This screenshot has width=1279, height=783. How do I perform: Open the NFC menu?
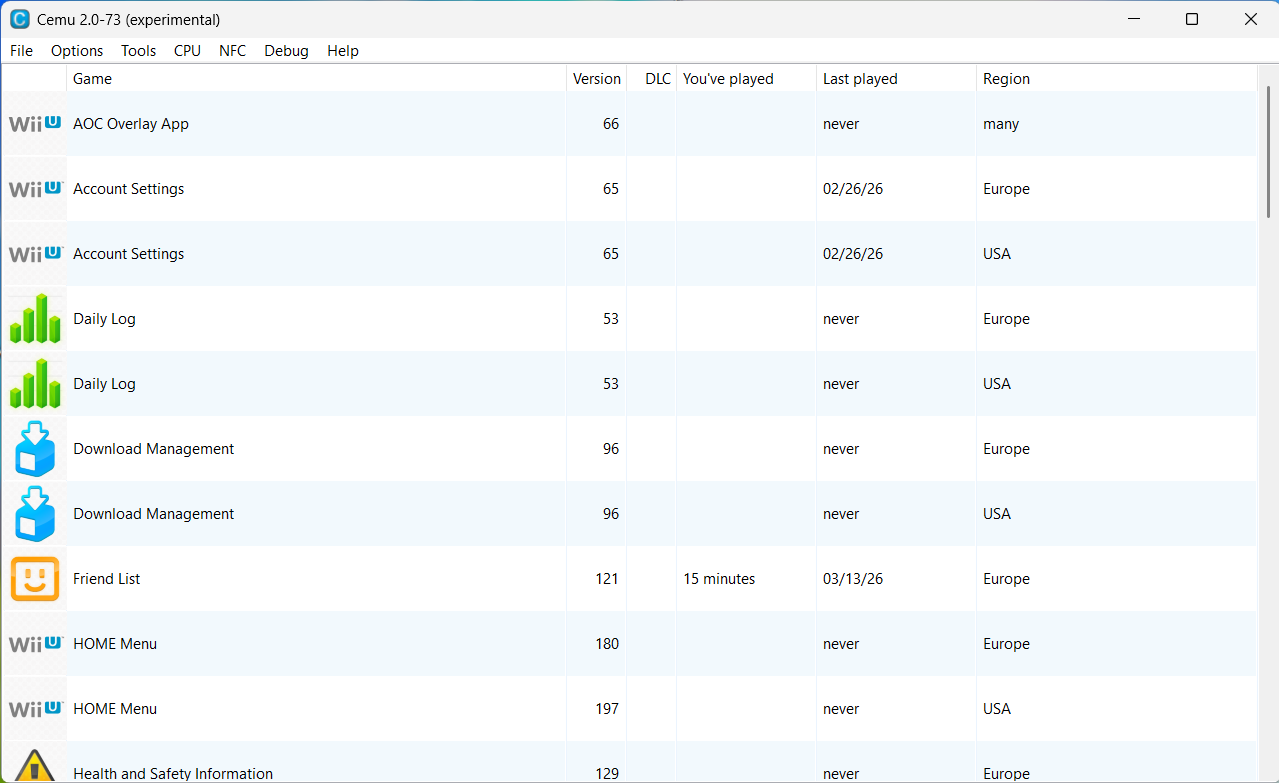click(232, 51)
